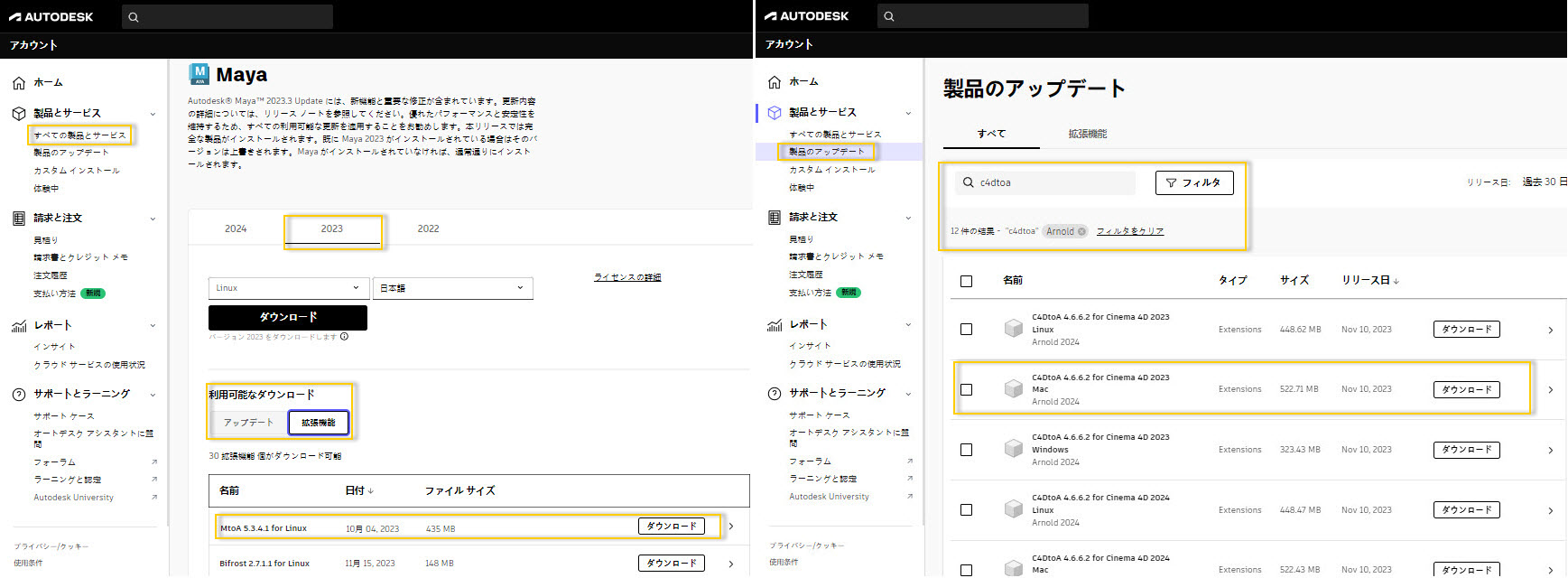Click the magnifier icon in the c4dtoa search box

[x=969, y=182]
